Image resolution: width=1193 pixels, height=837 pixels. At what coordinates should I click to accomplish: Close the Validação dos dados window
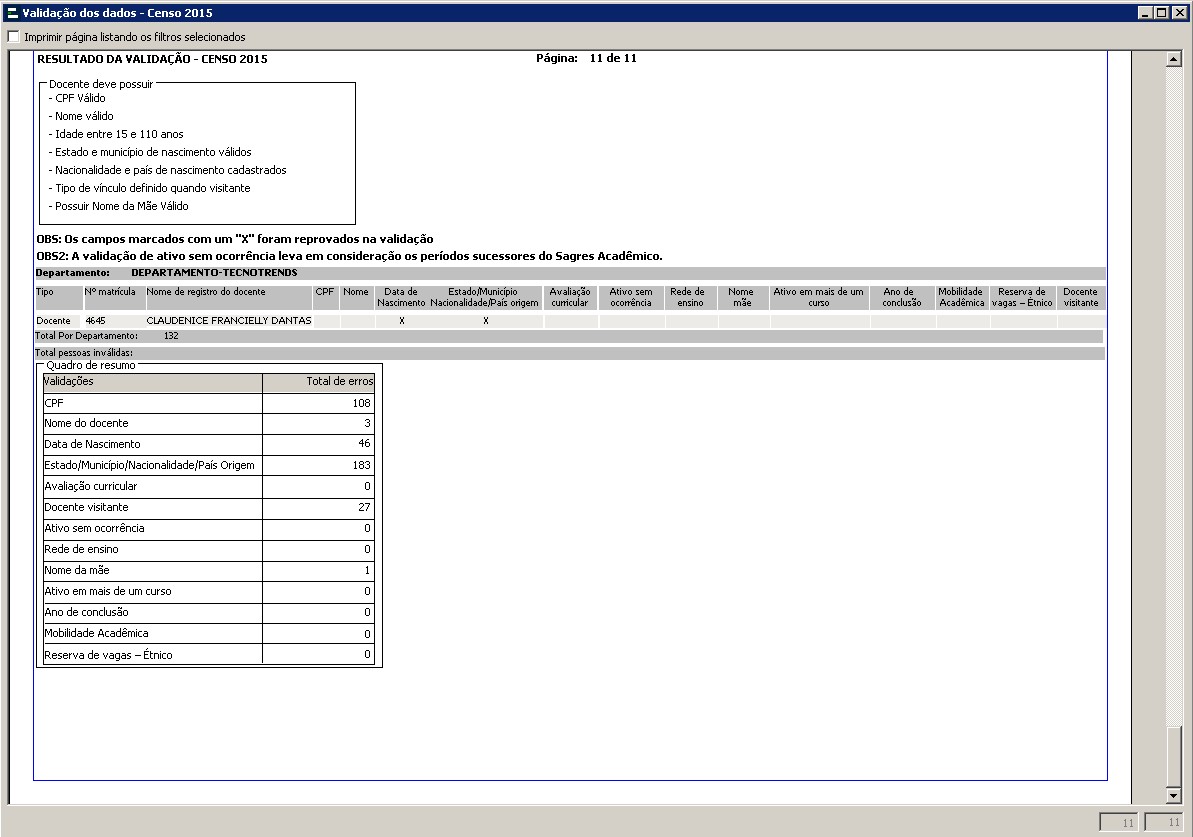click(x=1177, y=13)
